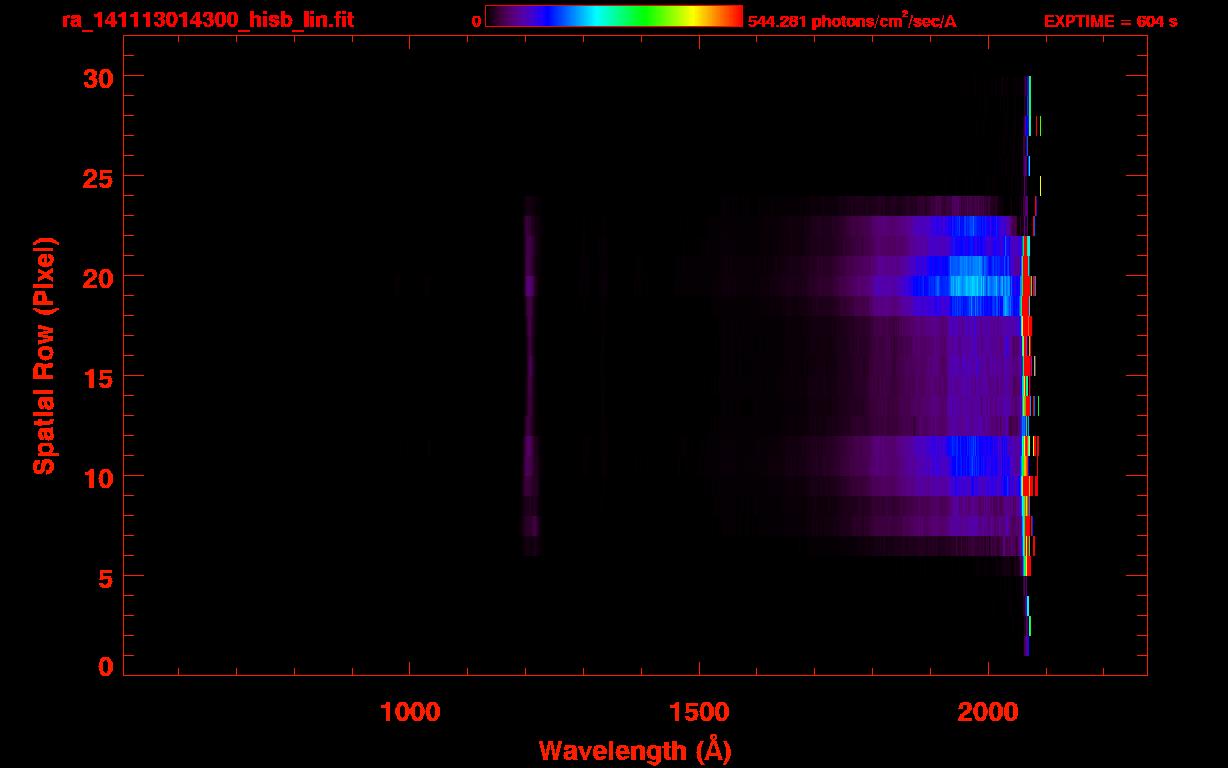The width and height of the screenshot is (1228, 768).
Task: Select the 544.281 photons/cm²/sec/A maximum label
Action: [851, 21]
